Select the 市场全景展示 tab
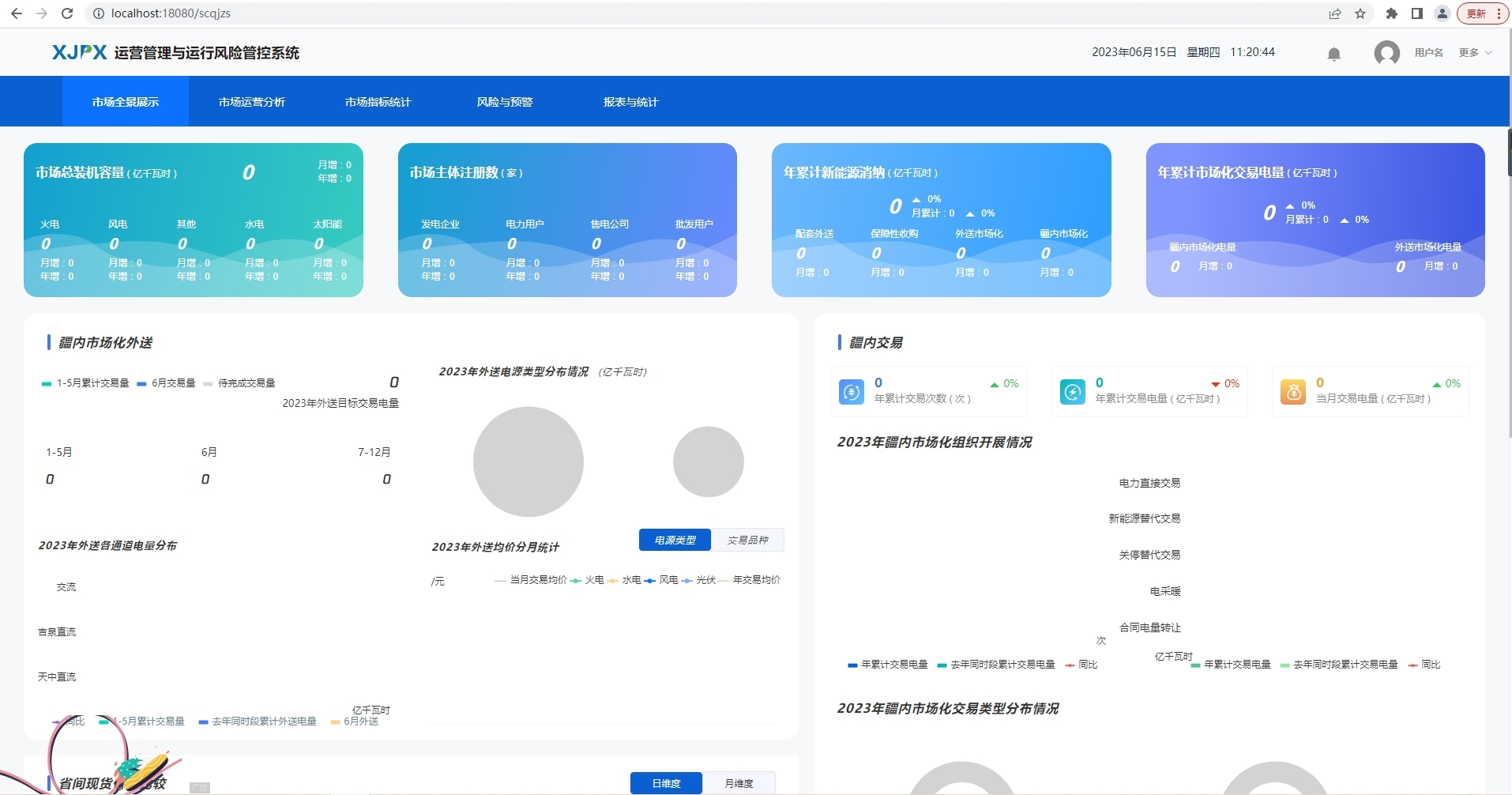The width and height of the screenshot is (1512, 795). pyautogui.click(x=126, y=102)
